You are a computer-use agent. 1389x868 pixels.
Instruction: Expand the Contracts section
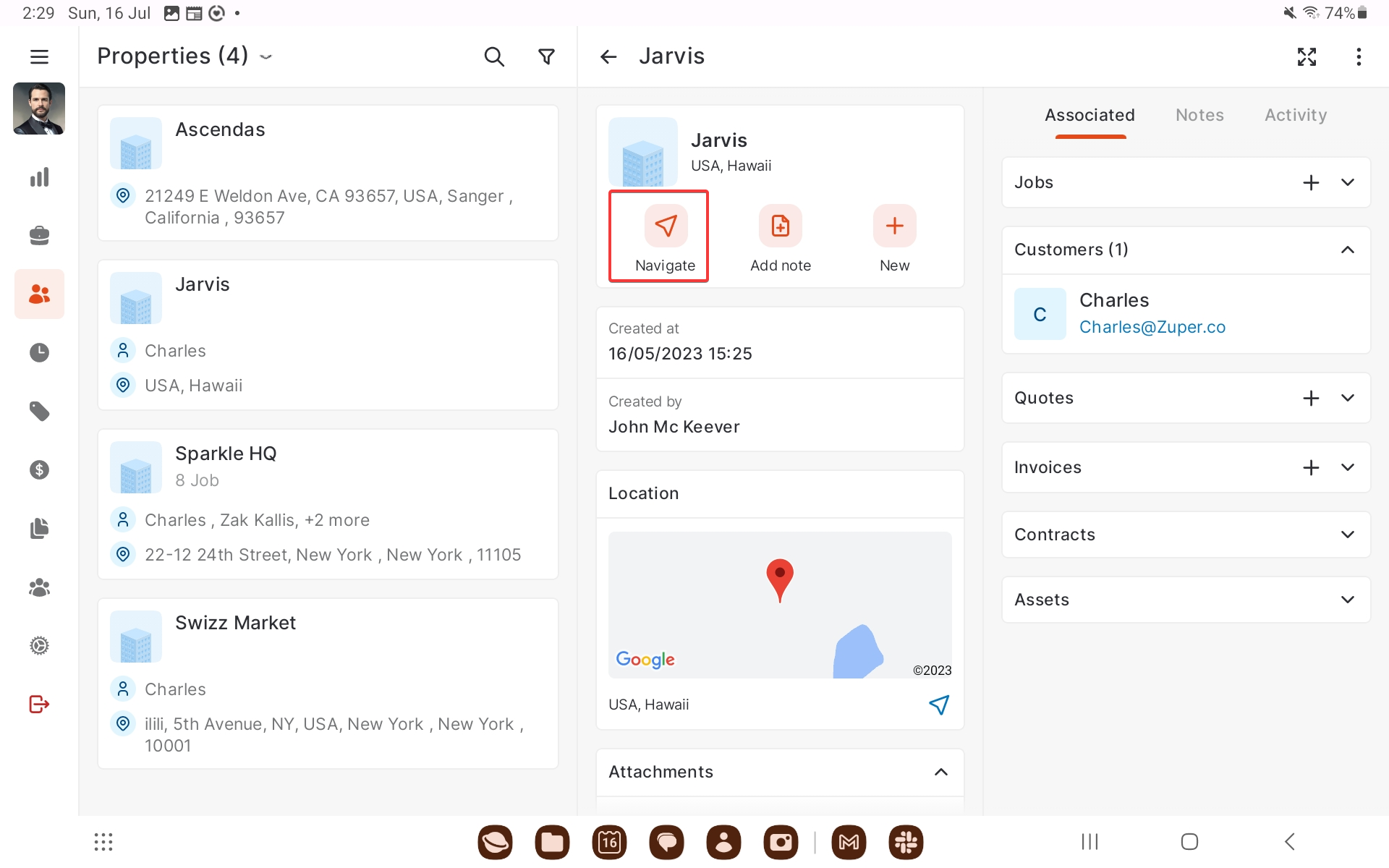pyautogui.click(x=1347, y=535)
